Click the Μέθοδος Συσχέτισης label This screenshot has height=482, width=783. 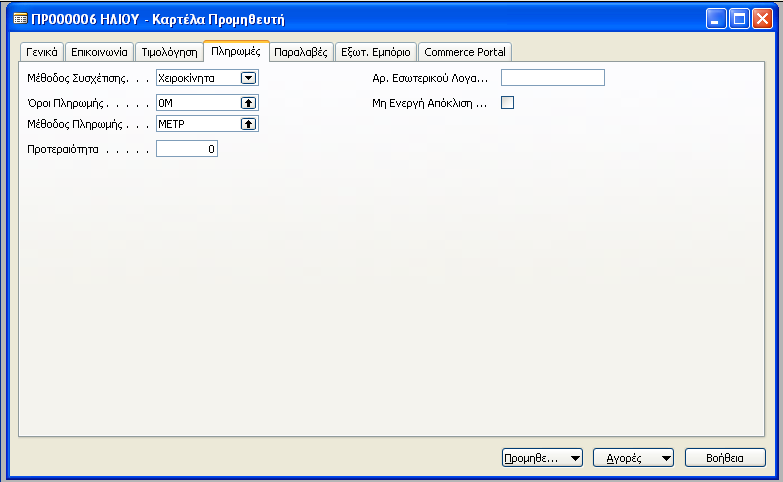(77, 78)
